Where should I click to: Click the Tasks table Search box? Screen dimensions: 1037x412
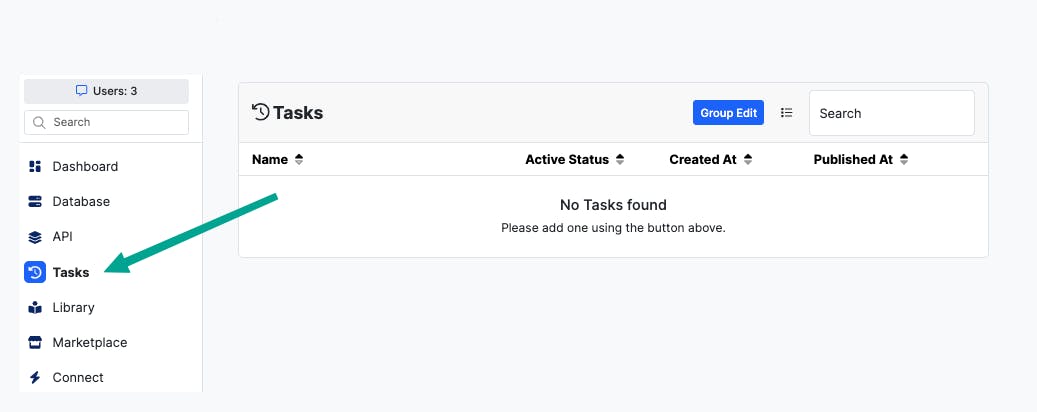(891, 113)
